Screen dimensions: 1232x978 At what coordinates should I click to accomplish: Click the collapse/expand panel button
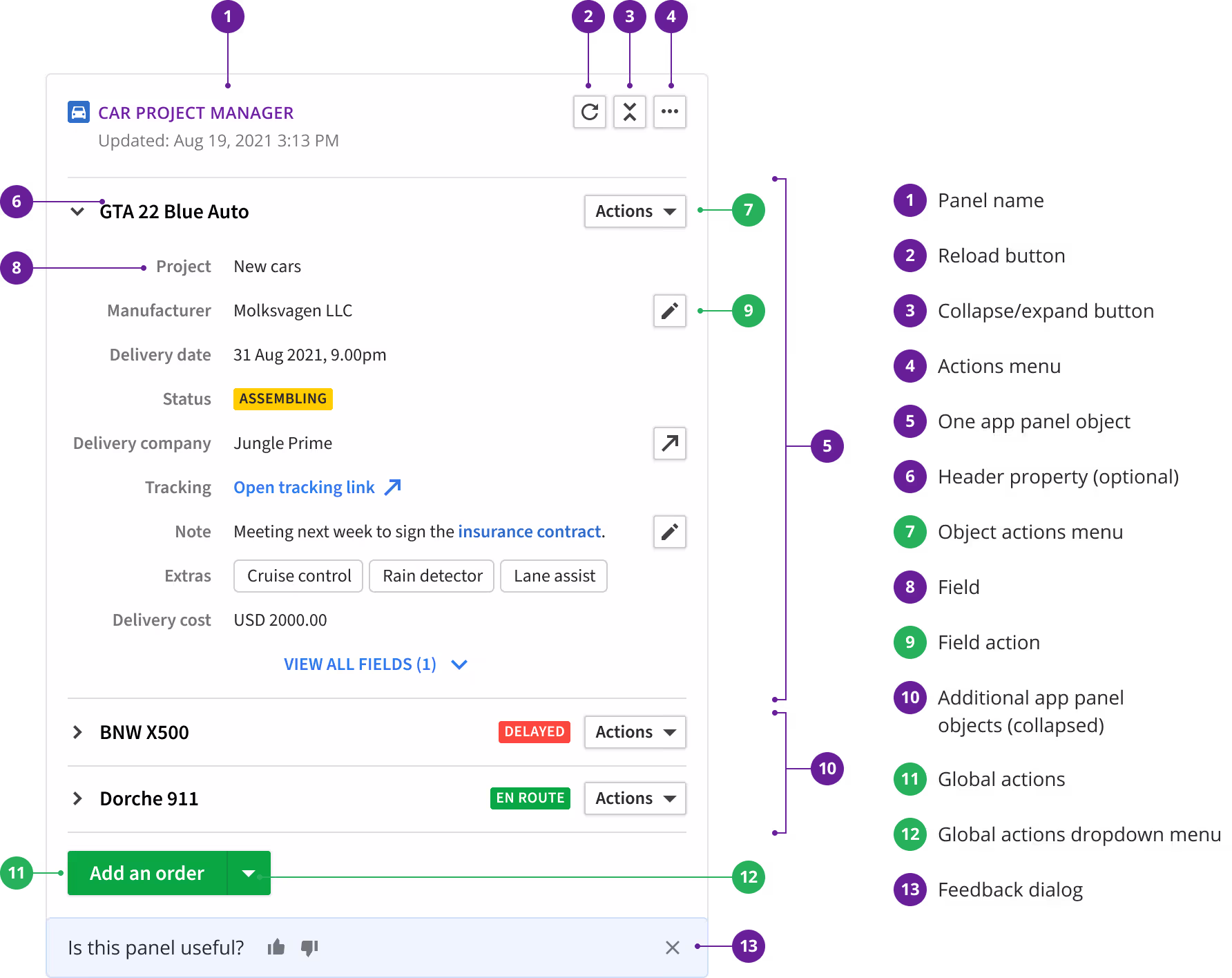coord(629,112)
